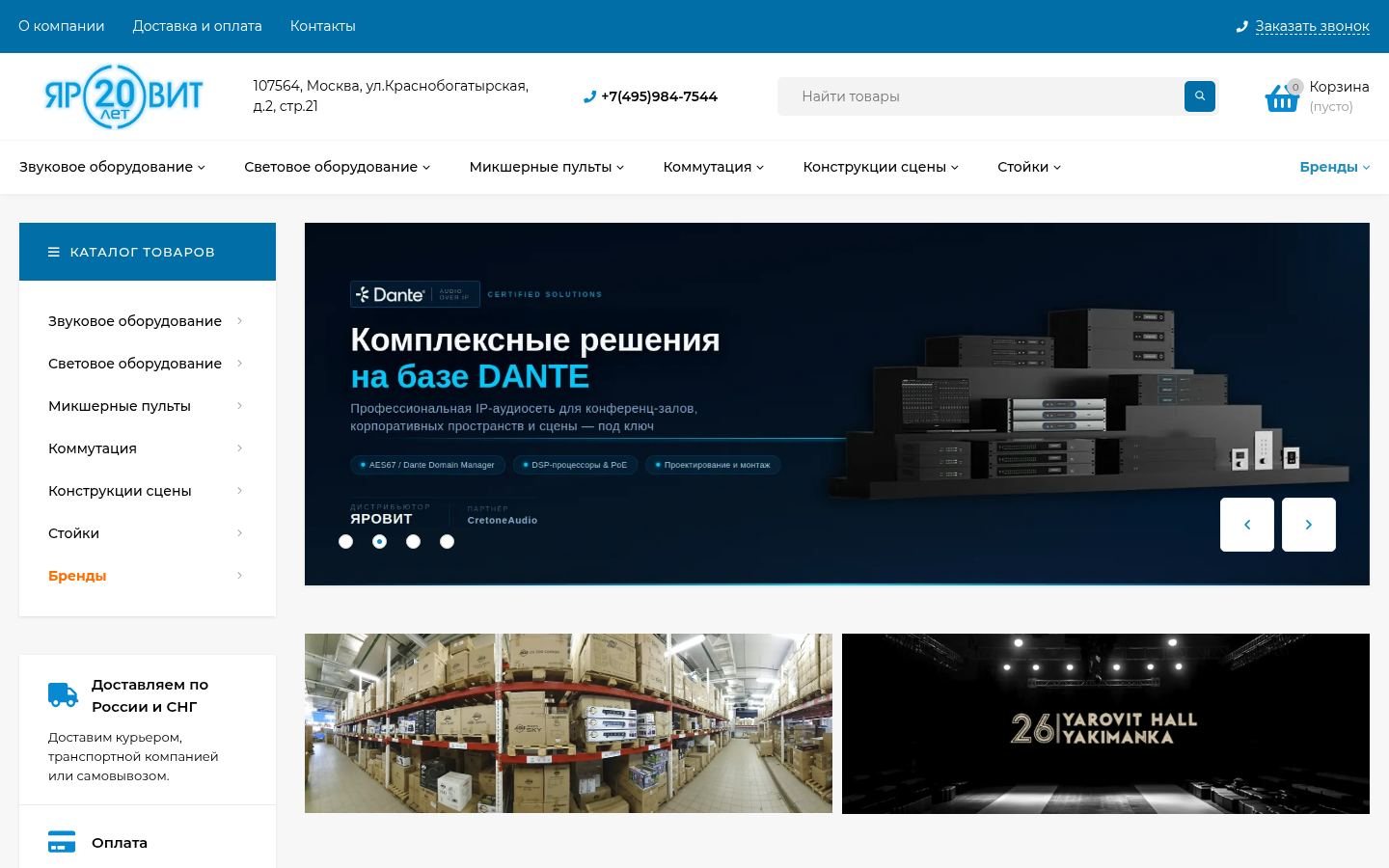
Task: Open the warehouse photo banner
Action: [x=568, y=723]
